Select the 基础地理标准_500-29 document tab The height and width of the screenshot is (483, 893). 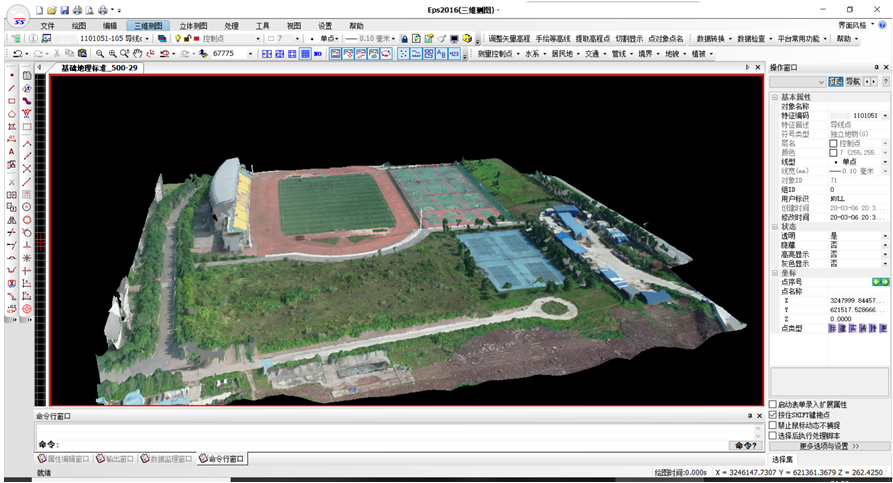(x=99, y=68)
